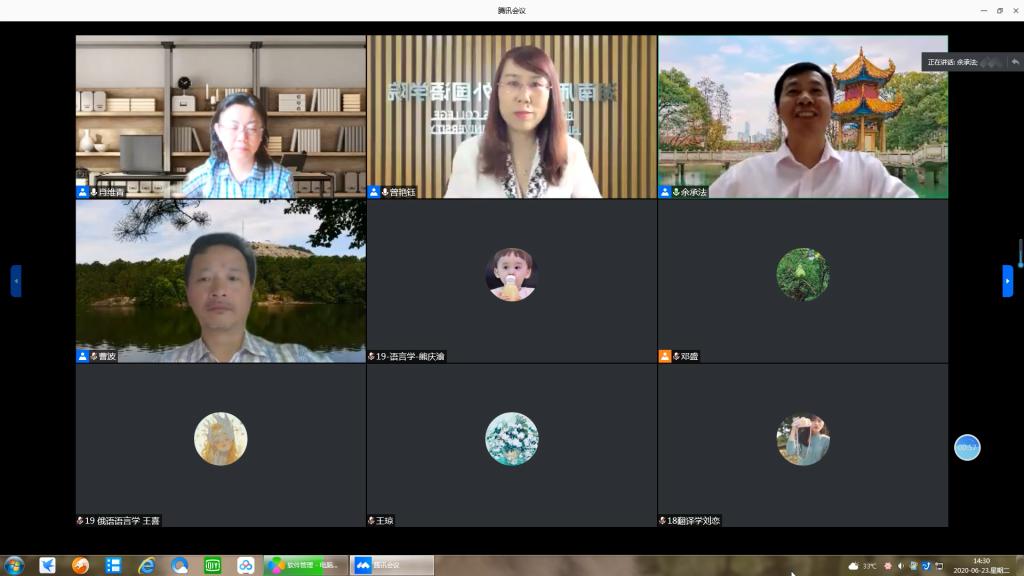
Task: Click the blue user badge beside 曹波
Action: pyautogui.click(x=83, y=356)
